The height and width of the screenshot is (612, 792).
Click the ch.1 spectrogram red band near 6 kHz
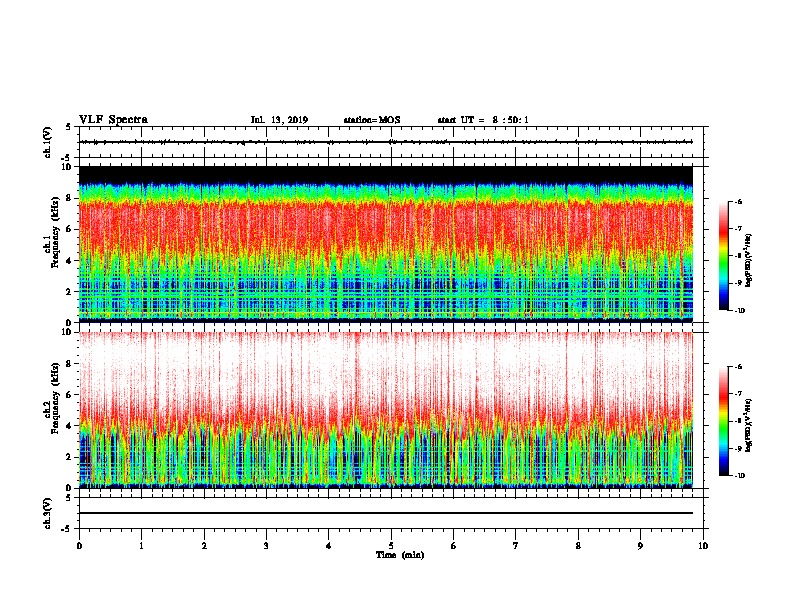(386, 229)
